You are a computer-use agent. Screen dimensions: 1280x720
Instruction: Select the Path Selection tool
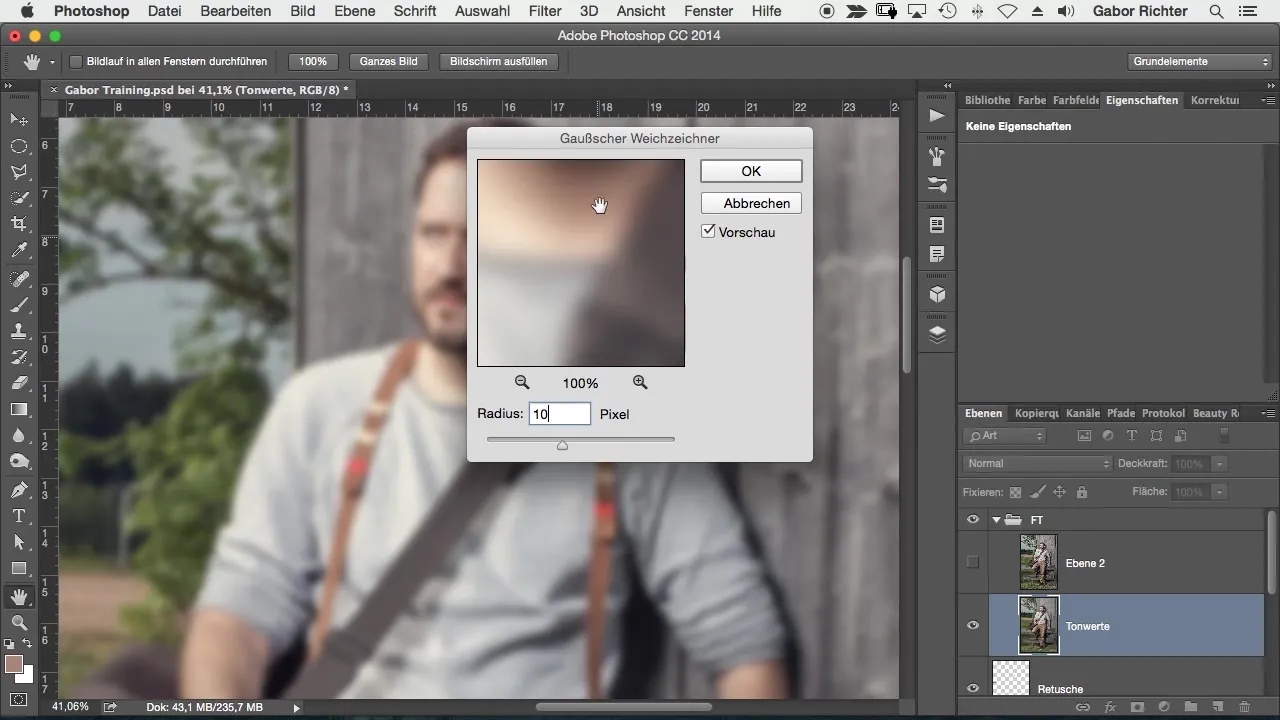pos(18,542)
